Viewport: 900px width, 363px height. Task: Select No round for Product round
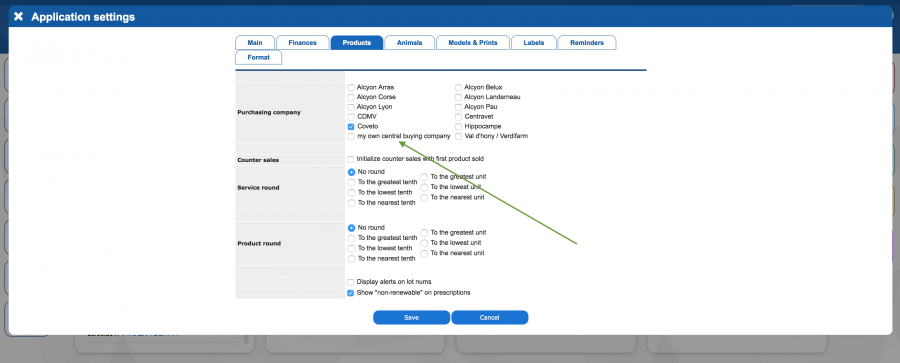click(x=351, y=227)
